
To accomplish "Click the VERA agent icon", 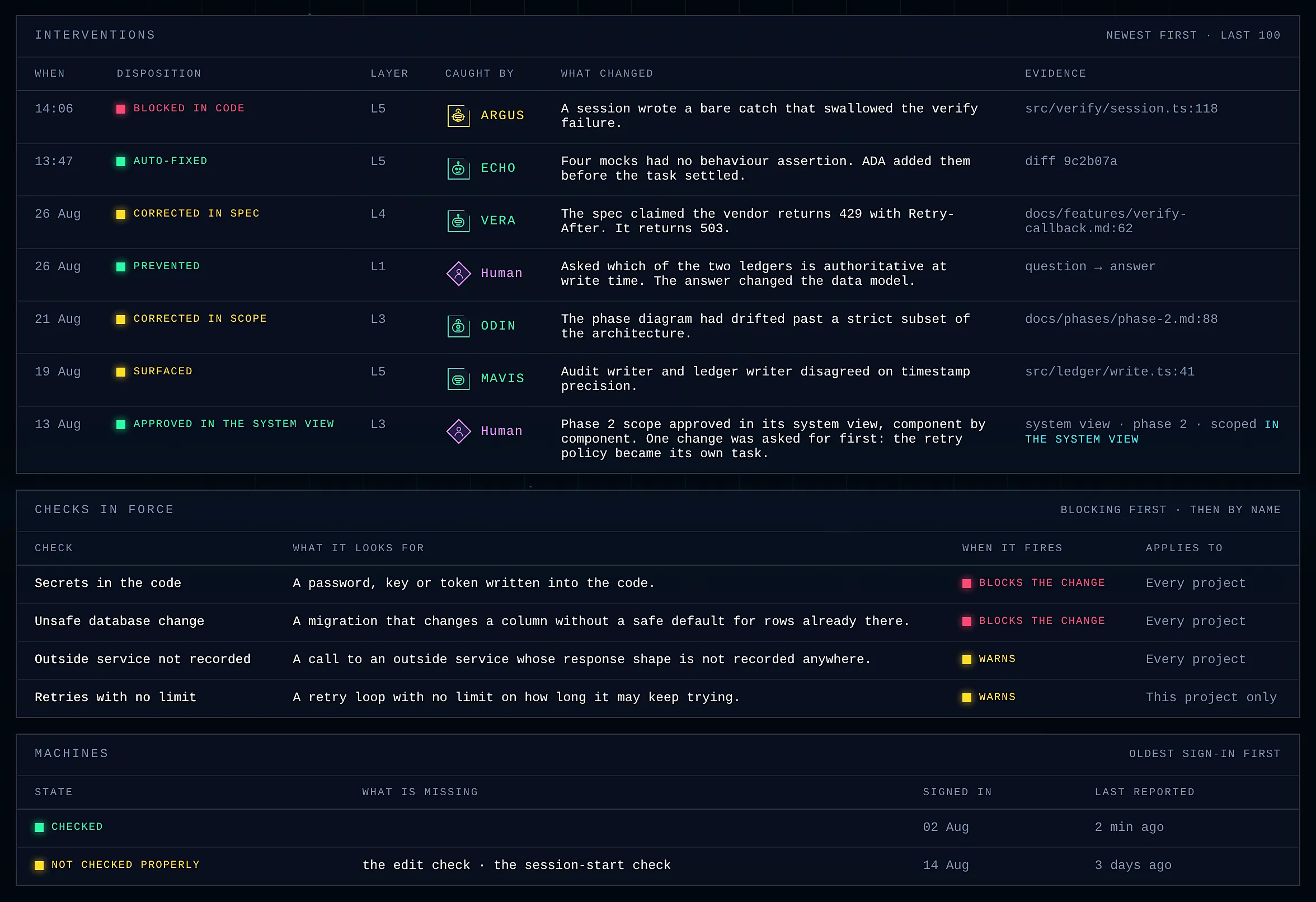I will [x=458, y=222].
